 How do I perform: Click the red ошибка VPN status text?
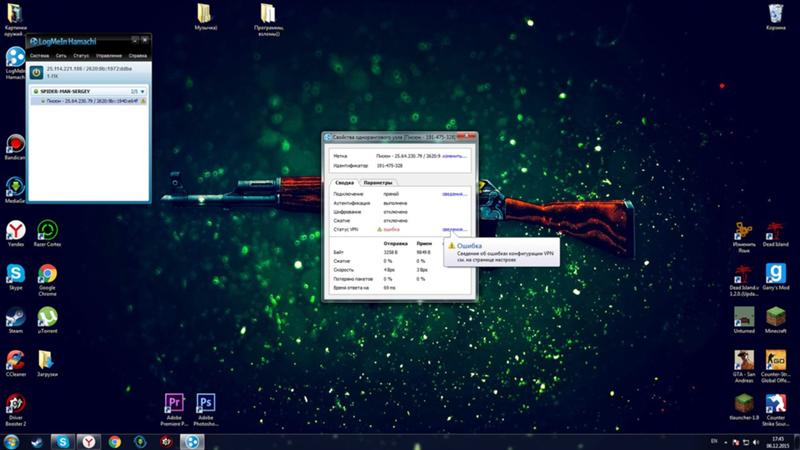391,230
